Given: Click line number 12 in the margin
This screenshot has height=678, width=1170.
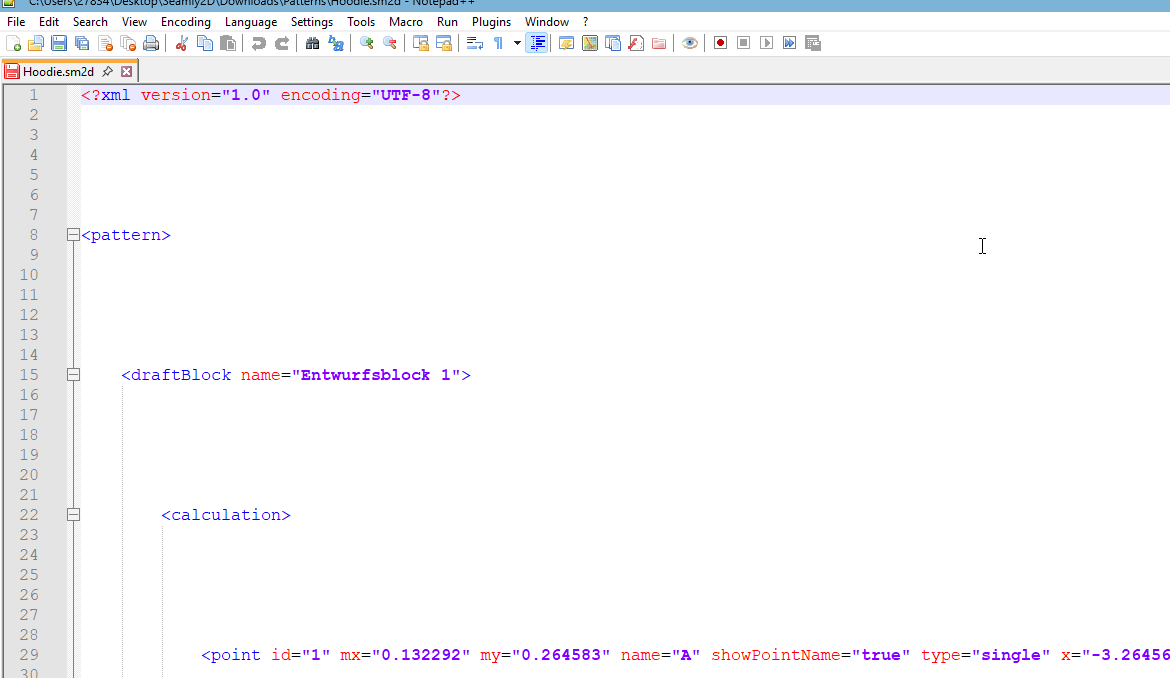Looking at the screenshot, I should pyautogui.click(x=29, y=315).
